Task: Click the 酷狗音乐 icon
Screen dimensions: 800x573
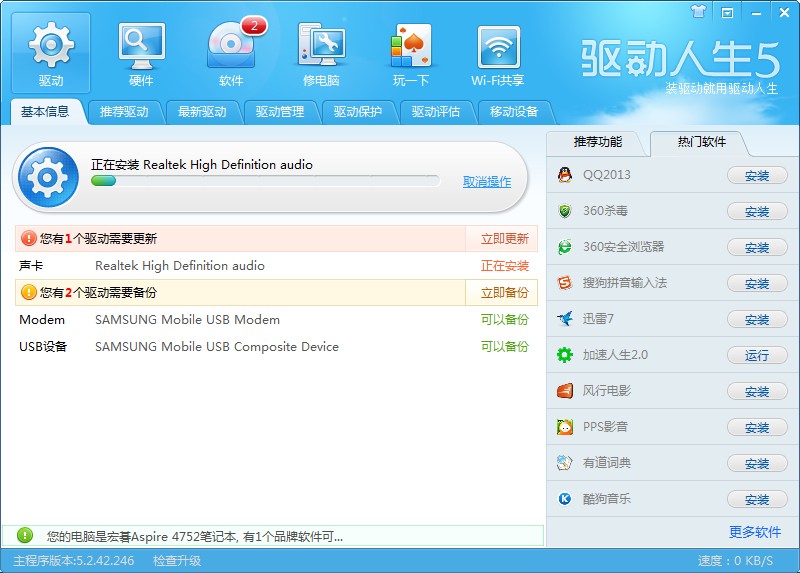Action: tap(565, 499)
